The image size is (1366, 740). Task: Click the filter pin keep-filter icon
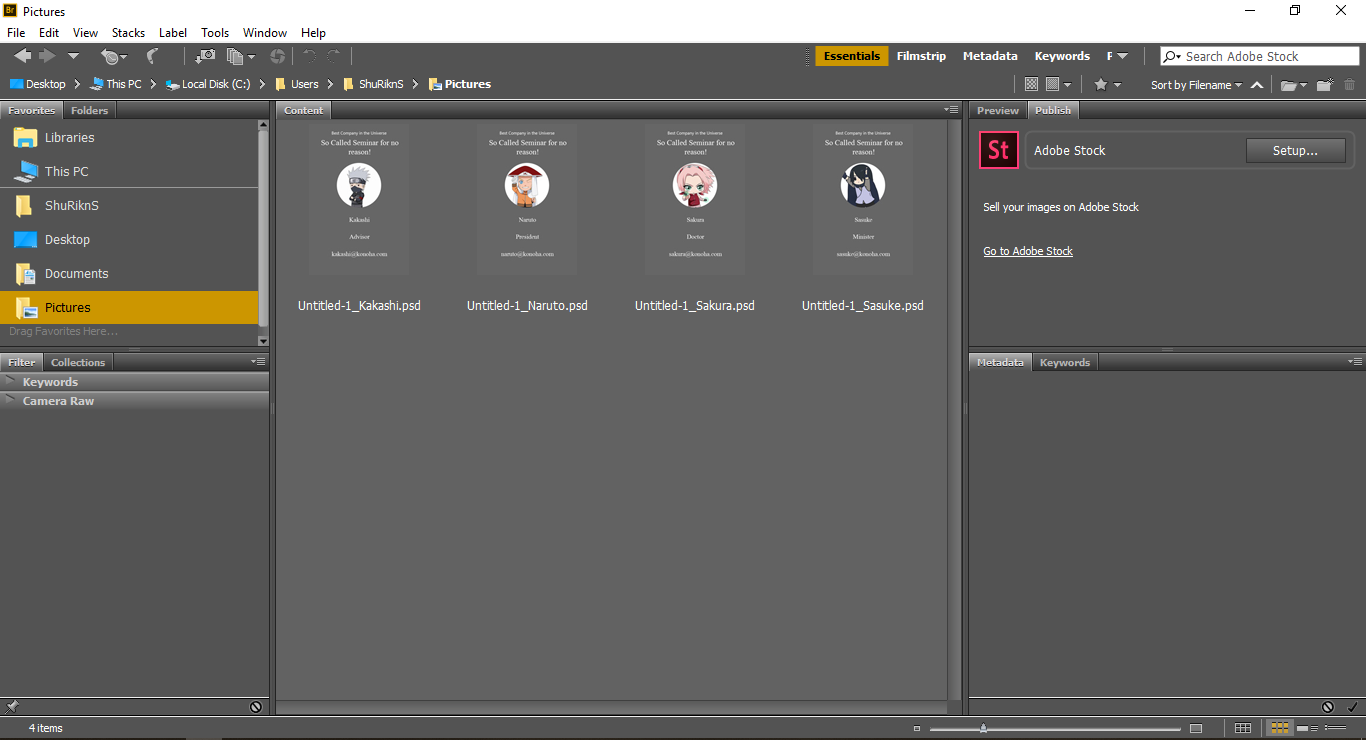[x=12, y=706]
